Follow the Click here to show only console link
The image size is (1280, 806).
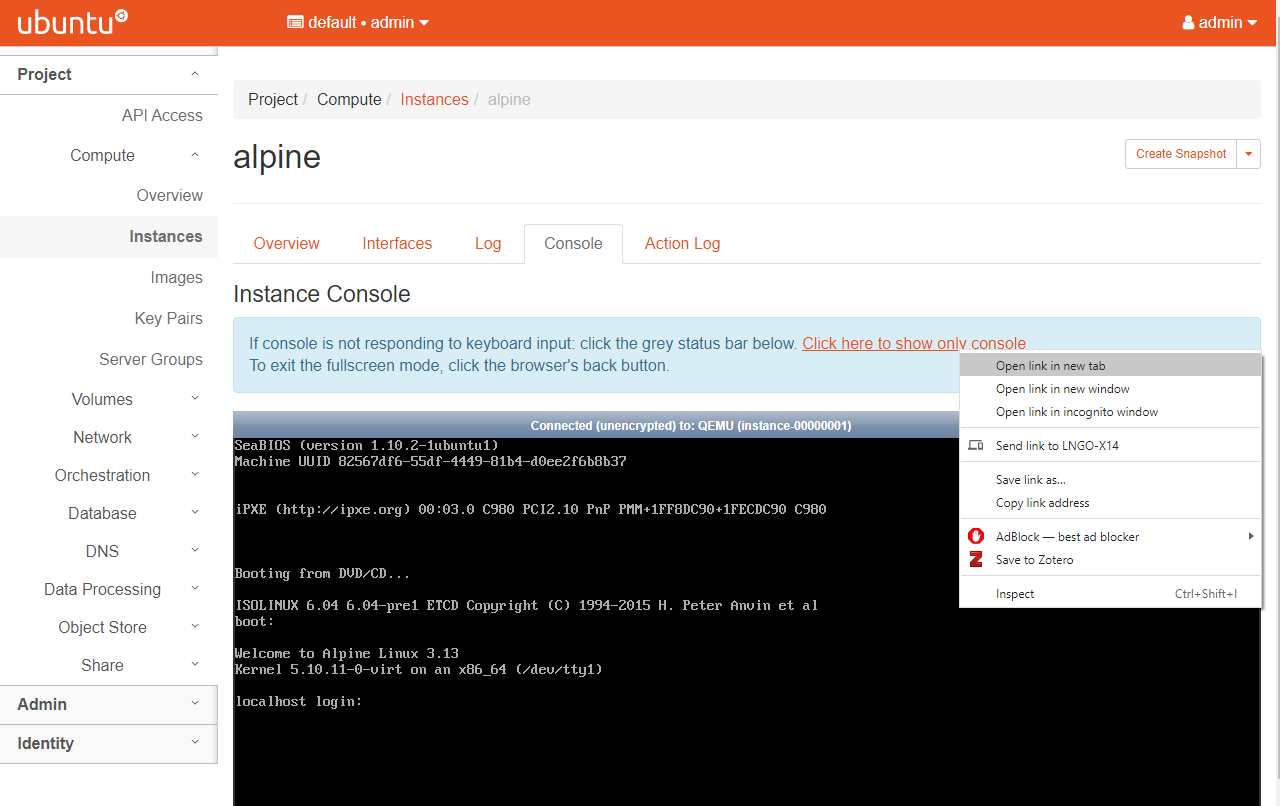coord(880,343)
